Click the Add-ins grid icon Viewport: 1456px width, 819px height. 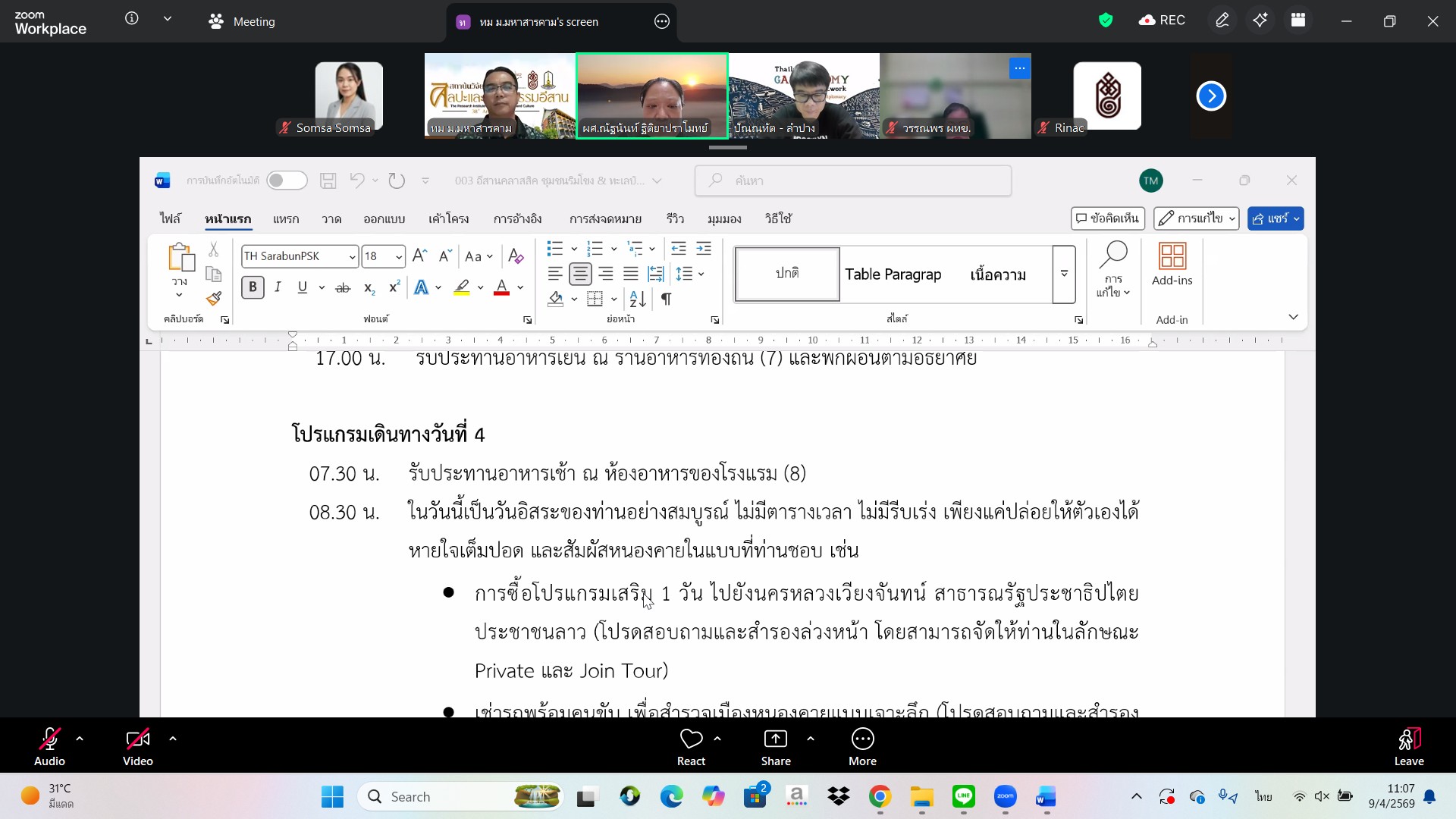tap(1172, 256)
